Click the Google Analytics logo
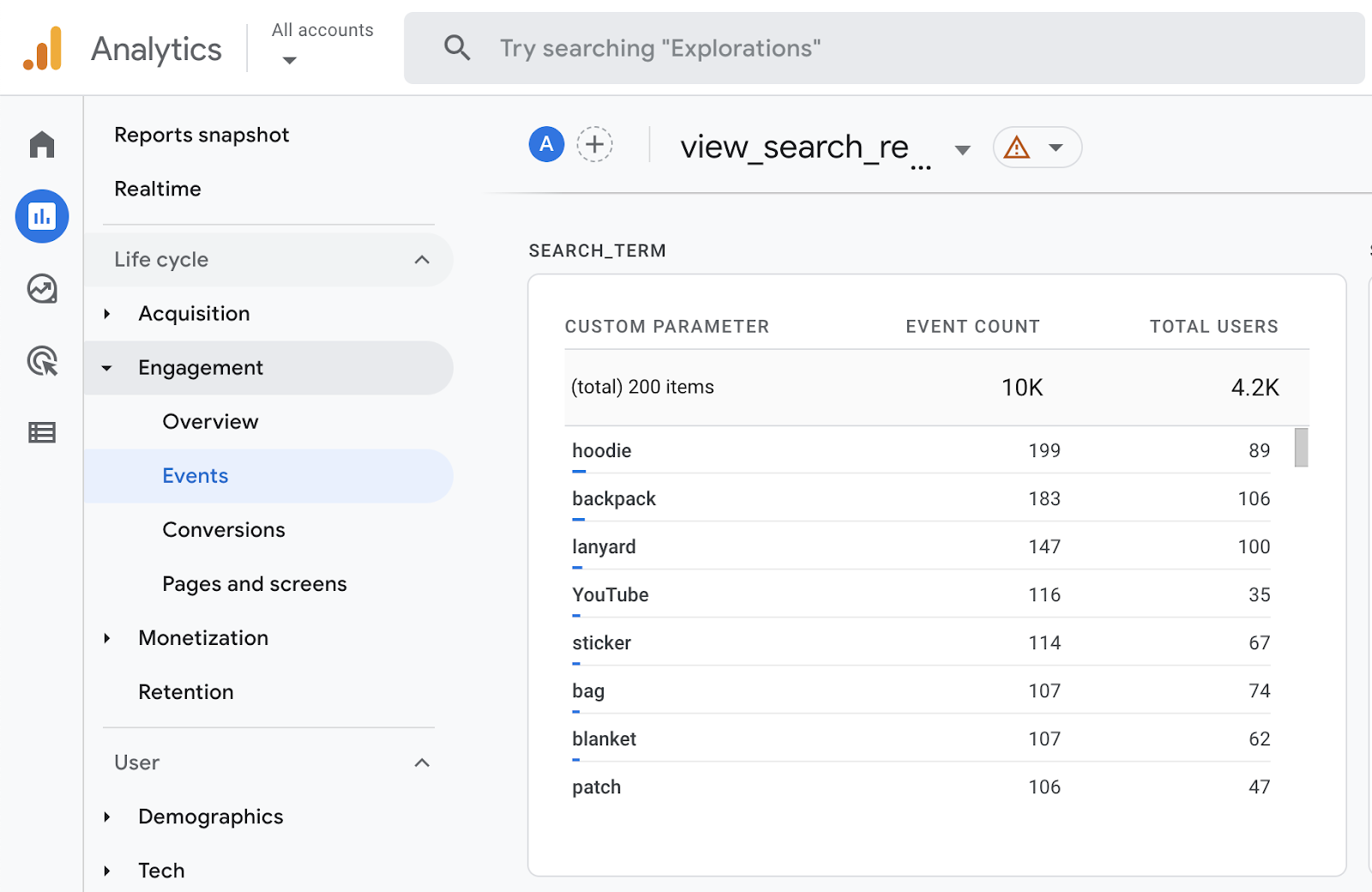This screenshot has height=892, width=1372. click(43, 49)
